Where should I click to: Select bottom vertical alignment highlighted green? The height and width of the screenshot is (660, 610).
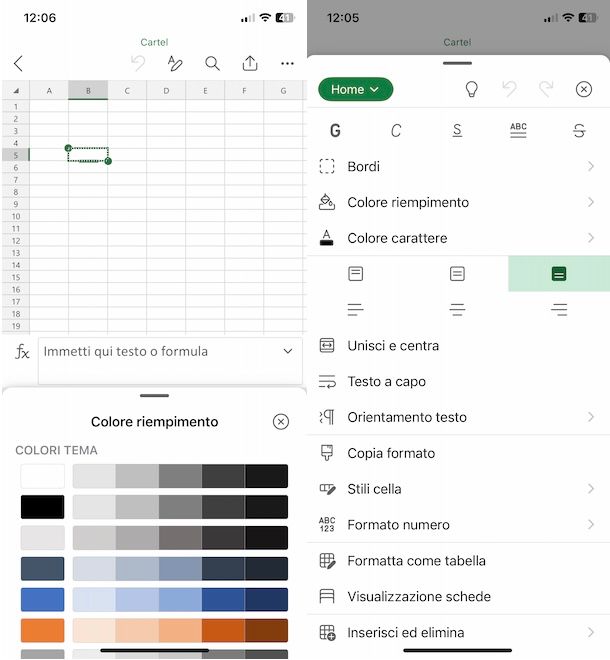pos(559,274)
